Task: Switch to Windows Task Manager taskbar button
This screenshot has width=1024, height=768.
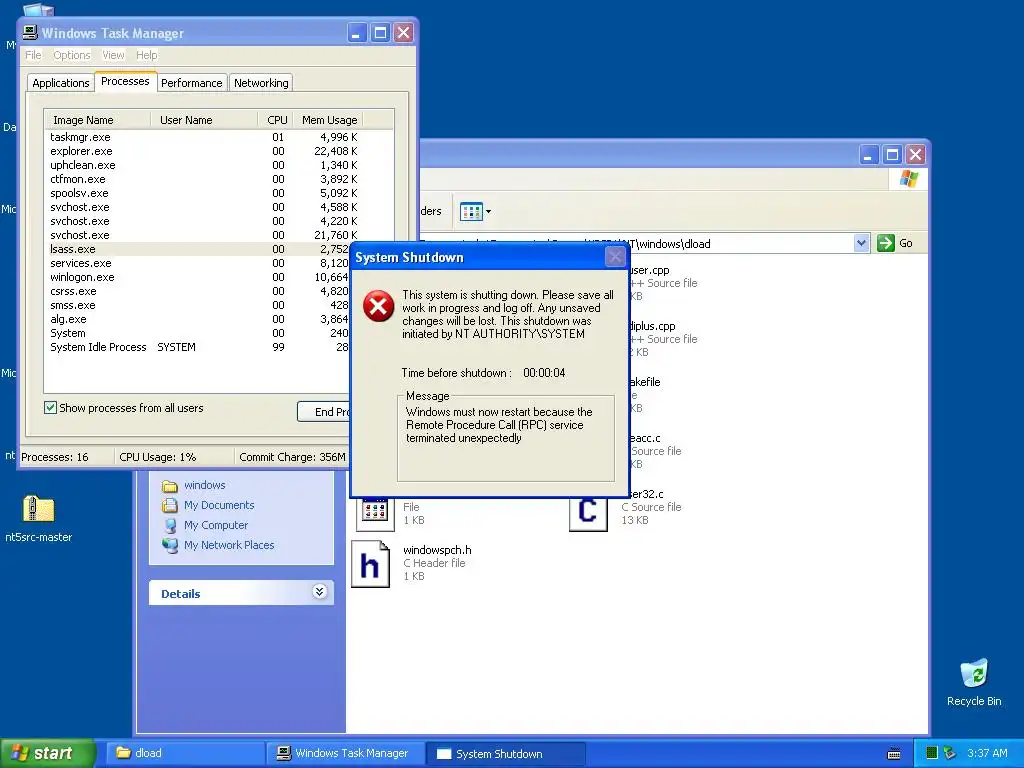Action: (346, 753)
